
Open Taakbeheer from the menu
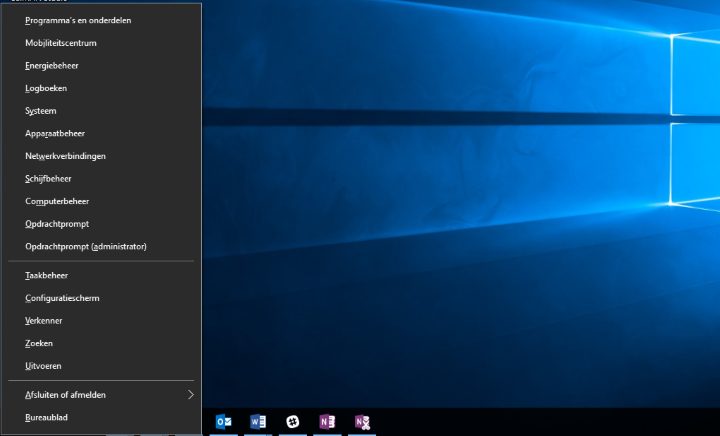coord(46,275)
